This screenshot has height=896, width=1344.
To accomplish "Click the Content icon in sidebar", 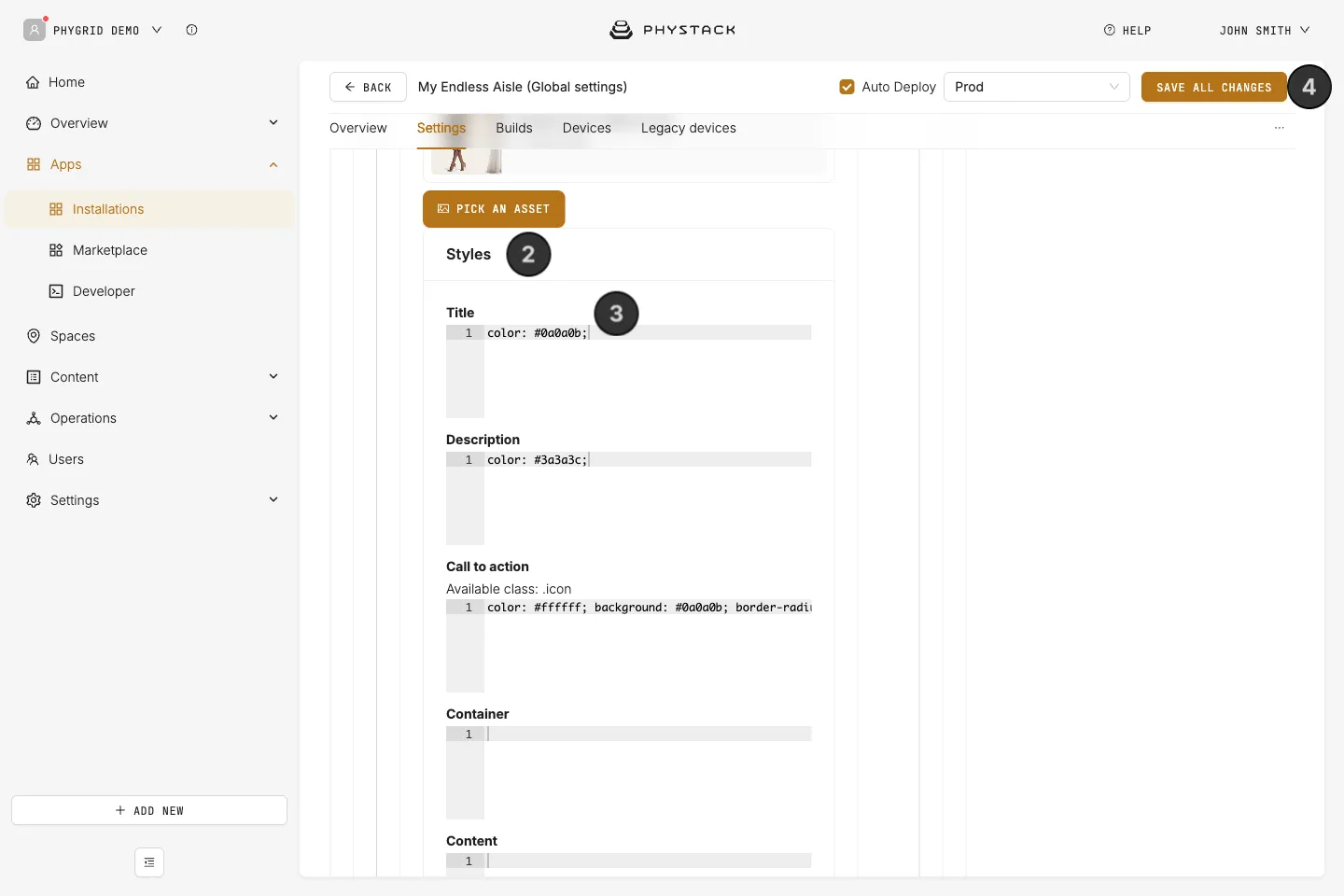I will point(34,377).
